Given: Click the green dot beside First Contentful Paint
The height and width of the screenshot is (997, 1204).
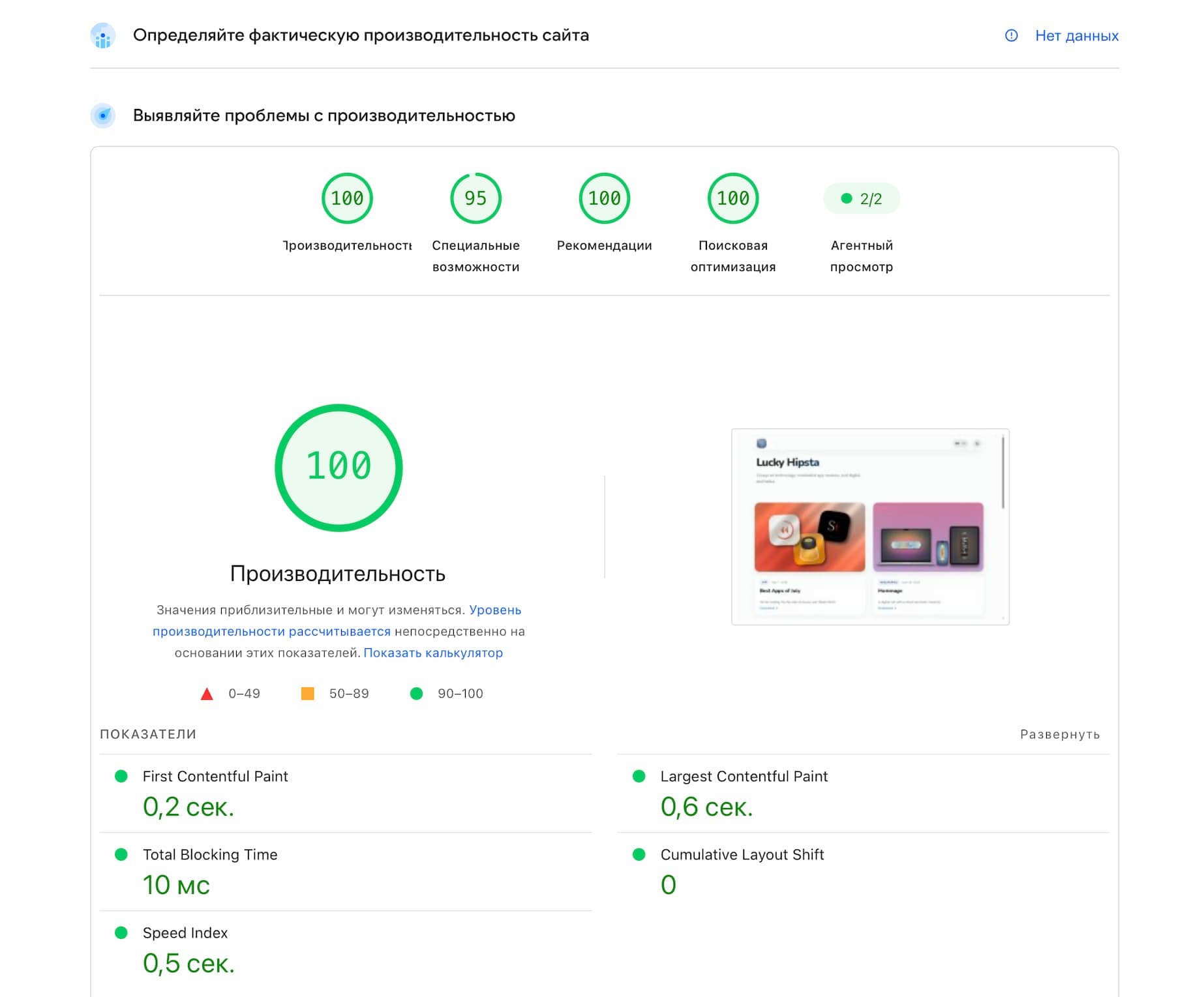Looking at the screenshot, I should pos(121,776).
